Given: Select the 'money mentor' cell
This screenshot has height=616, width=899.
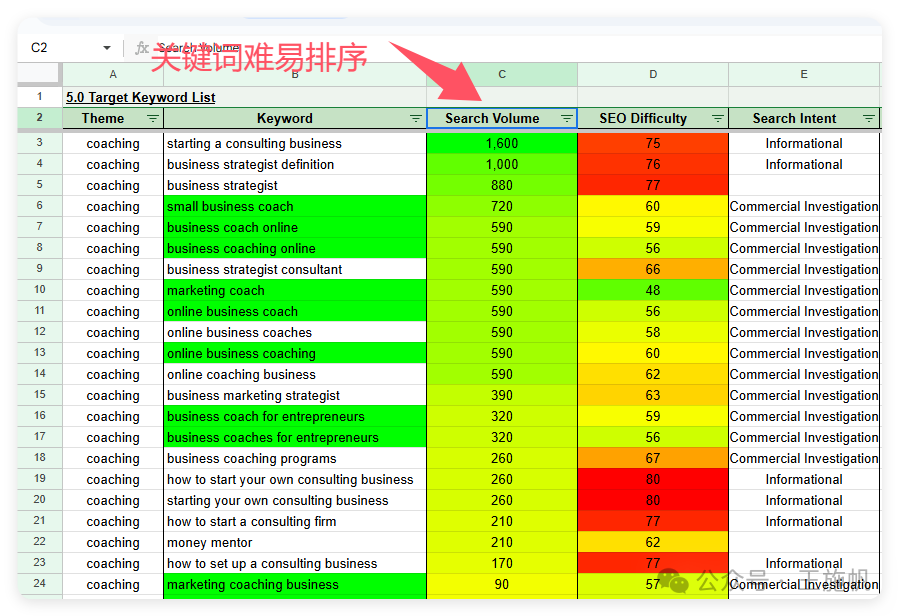Looking at the screenshot, I should (x=295, y=543).
